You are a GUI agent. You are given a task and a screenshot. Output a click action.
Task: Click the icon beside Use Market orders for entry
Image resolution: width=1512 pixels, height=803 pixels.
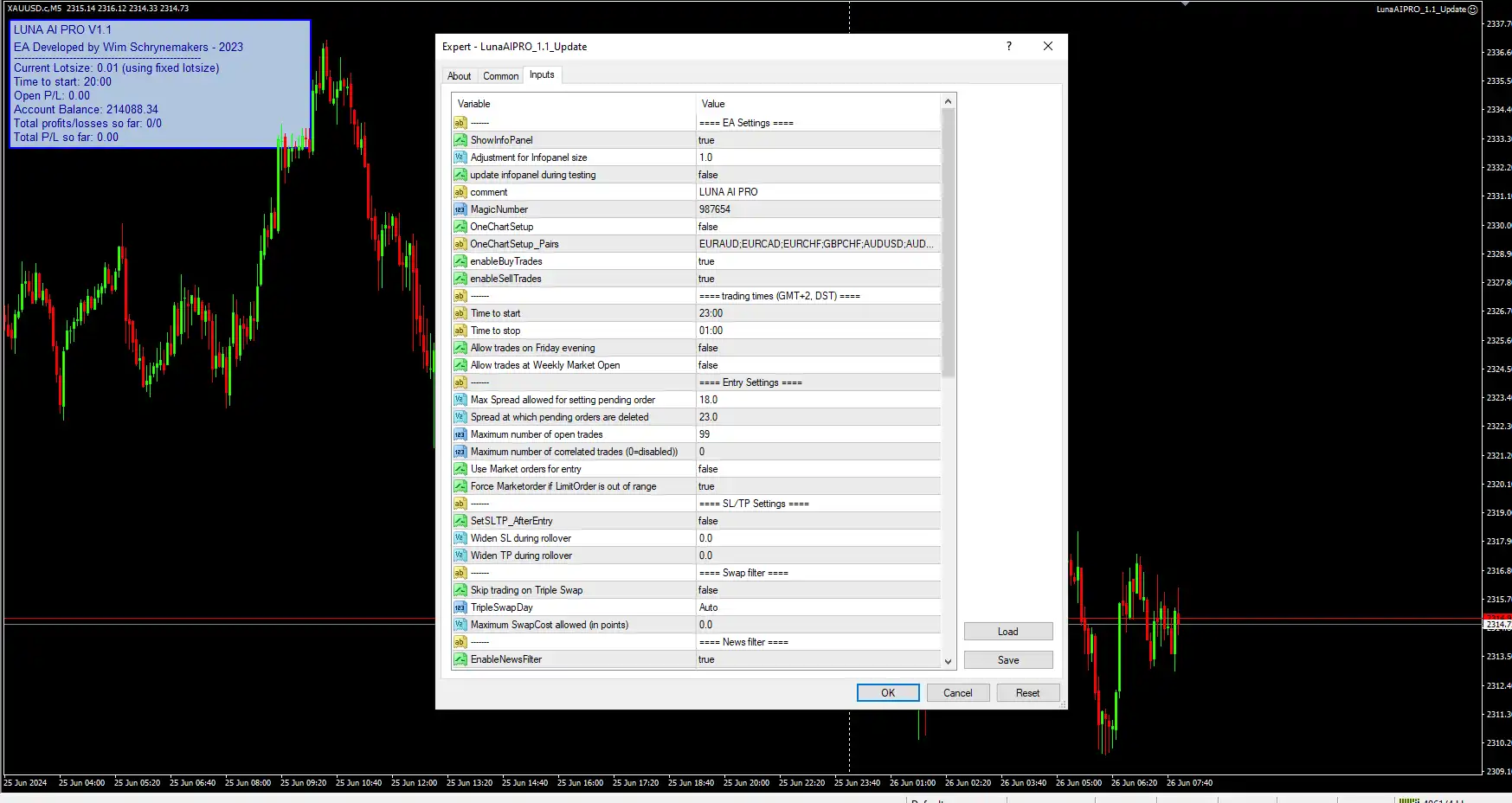(x=460, y=469)
